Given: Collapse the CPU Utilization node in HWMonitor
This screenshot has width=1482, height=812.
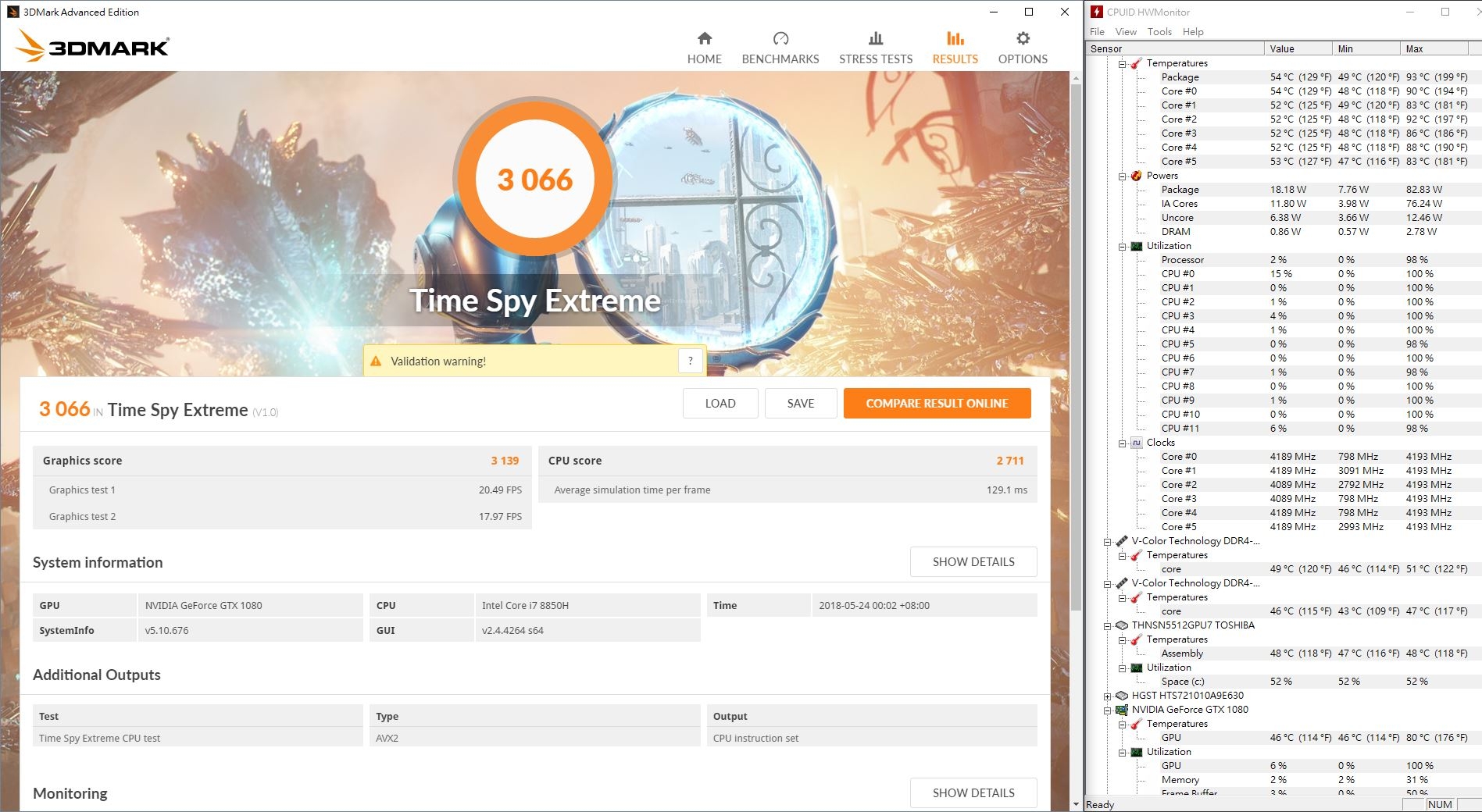Looking at the screenshot, I should pyautogui.click(x=1123, y=246).
